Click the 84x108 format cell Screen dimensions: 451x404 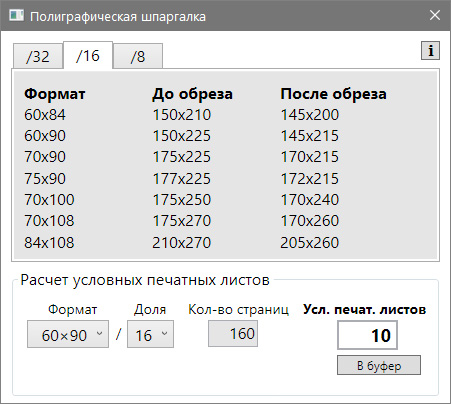pyautogui.click(x=49, y=243)
